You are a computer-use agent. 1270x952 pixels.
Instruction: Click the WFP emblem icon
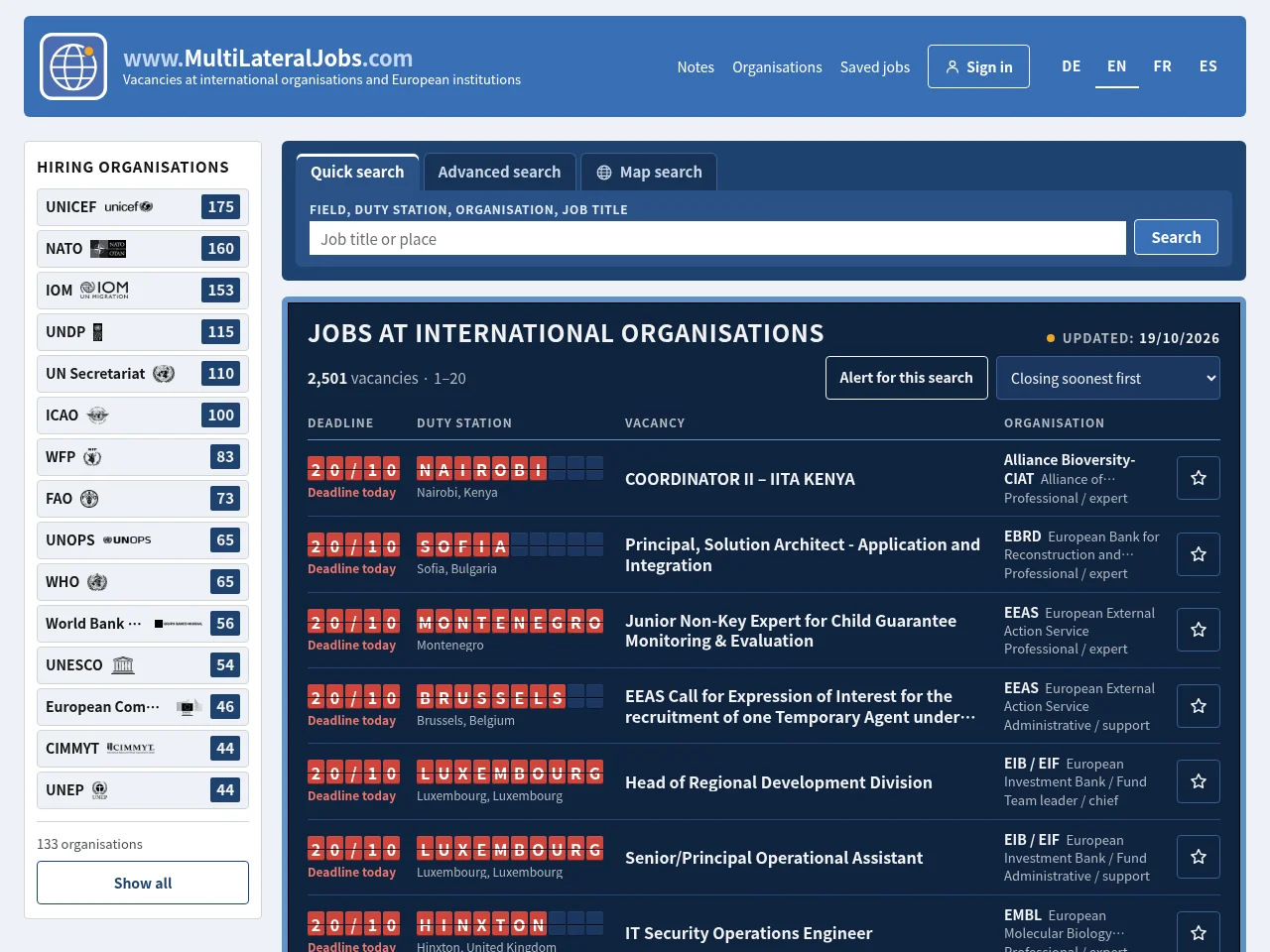tap(92, 457)
